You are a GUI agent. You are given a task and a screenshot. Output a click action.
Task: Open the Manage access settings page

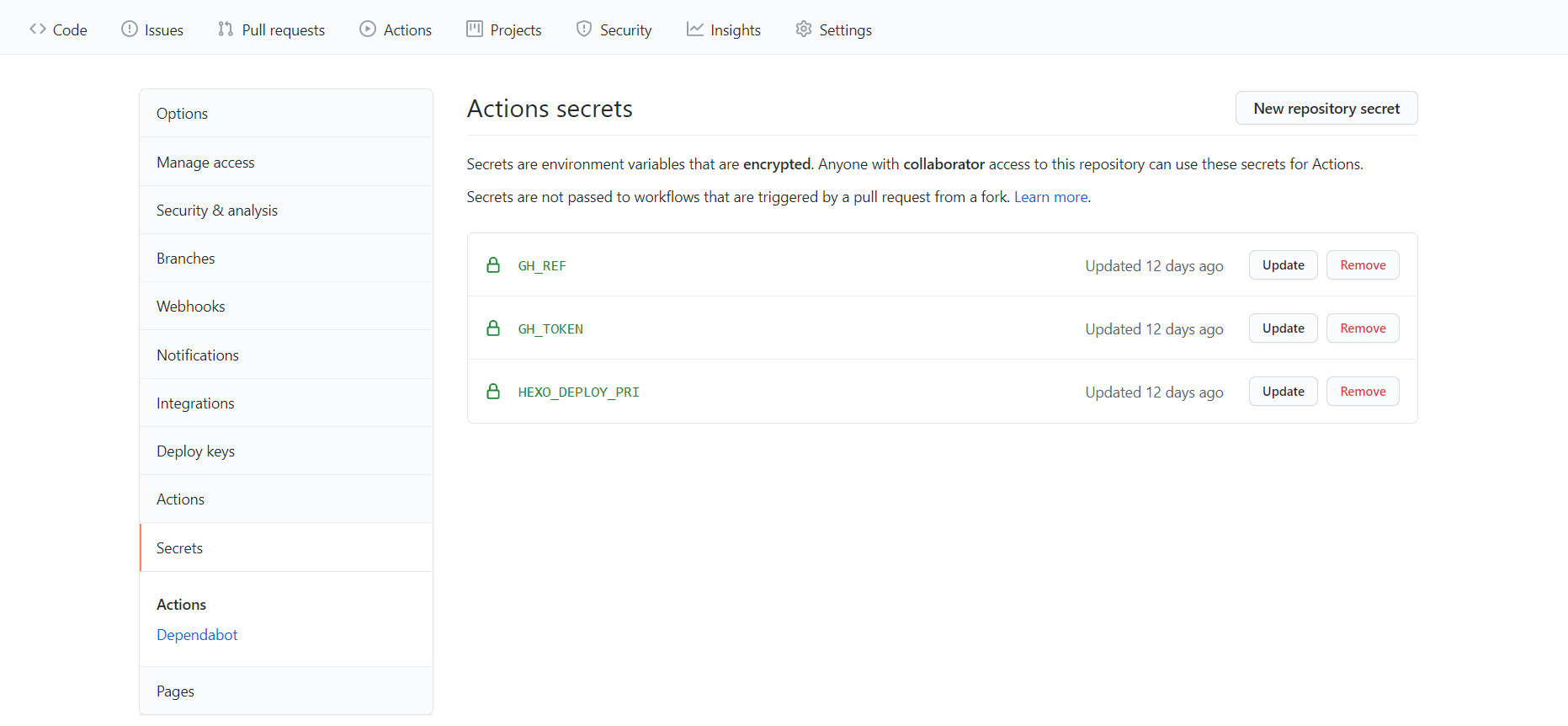(205, 163)
